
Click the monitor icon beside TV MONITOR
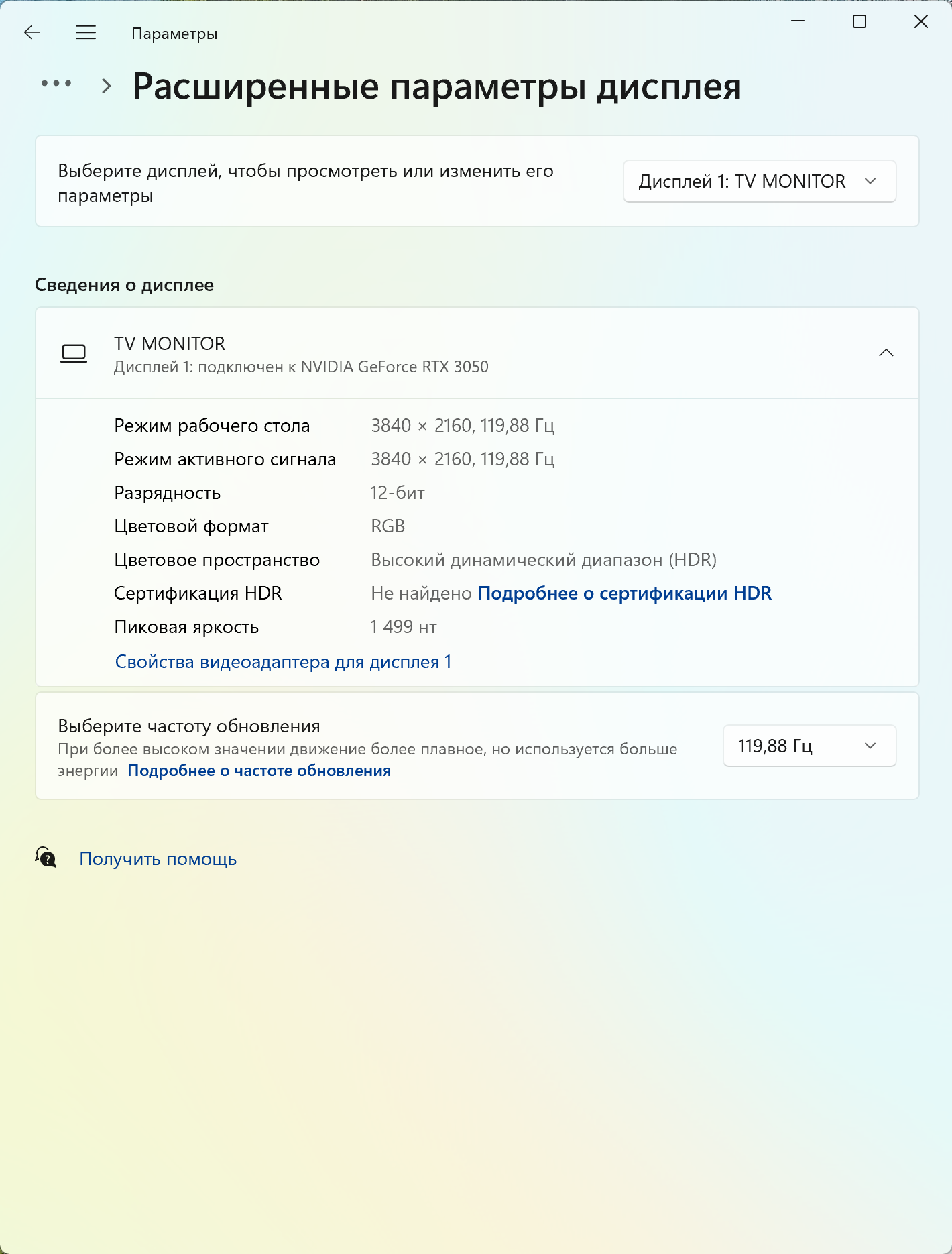(x=74, y=353)
